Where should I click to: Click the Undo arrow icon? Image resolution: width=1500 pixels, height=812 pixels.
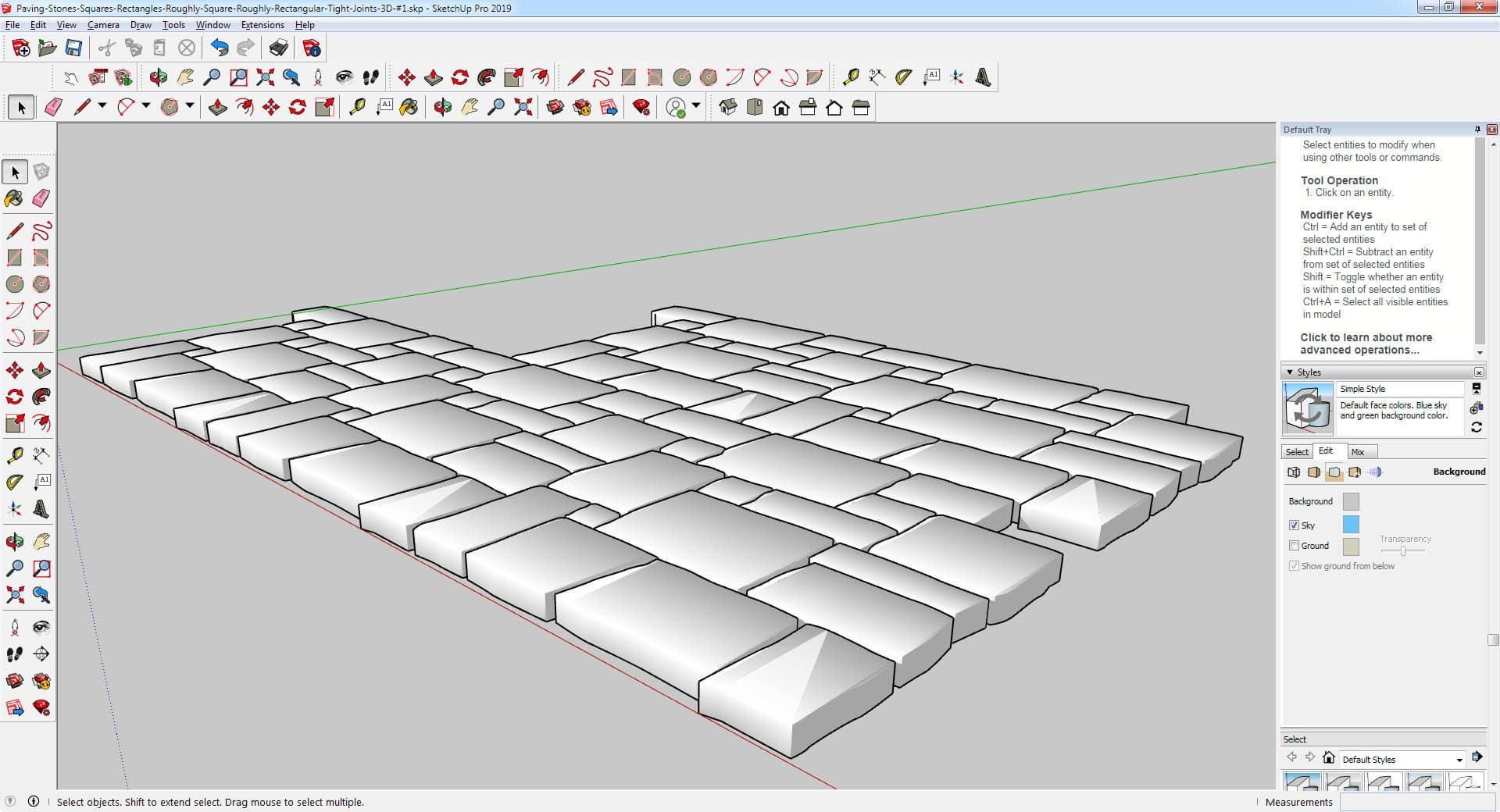220,48
